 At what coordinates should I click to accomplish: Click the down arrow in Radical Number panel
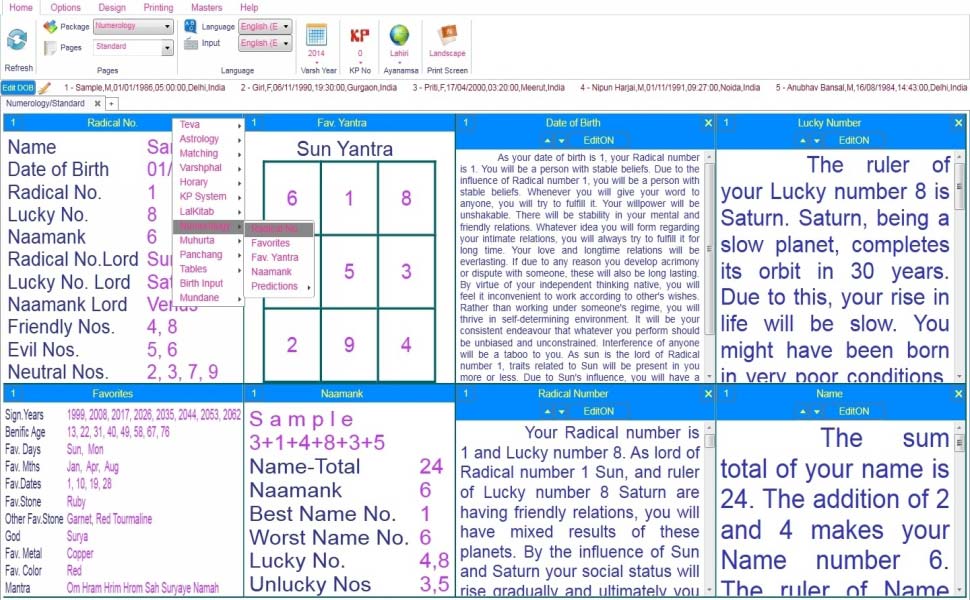coord(562,412)
